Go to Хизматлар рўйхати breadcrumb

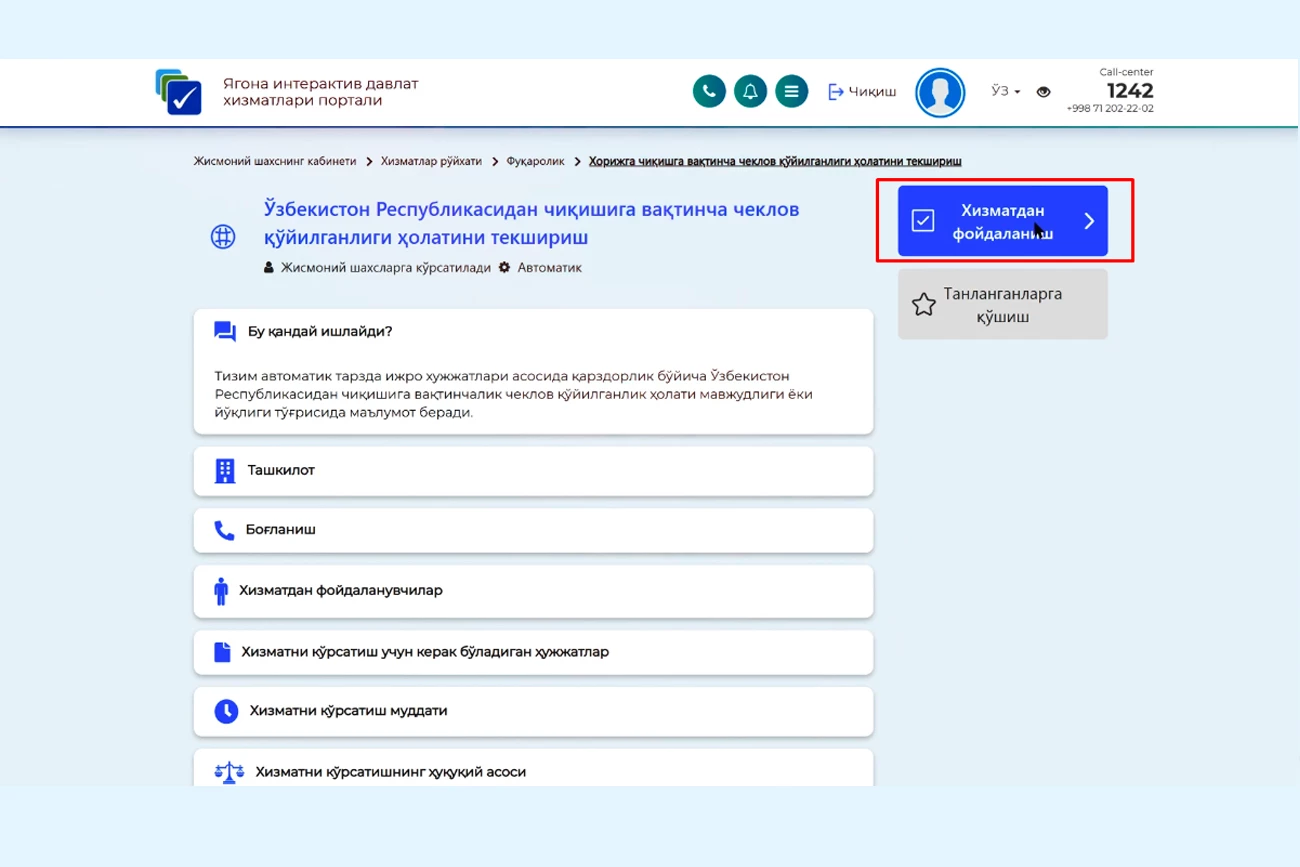pyautogui.click(x=431, y=161)
